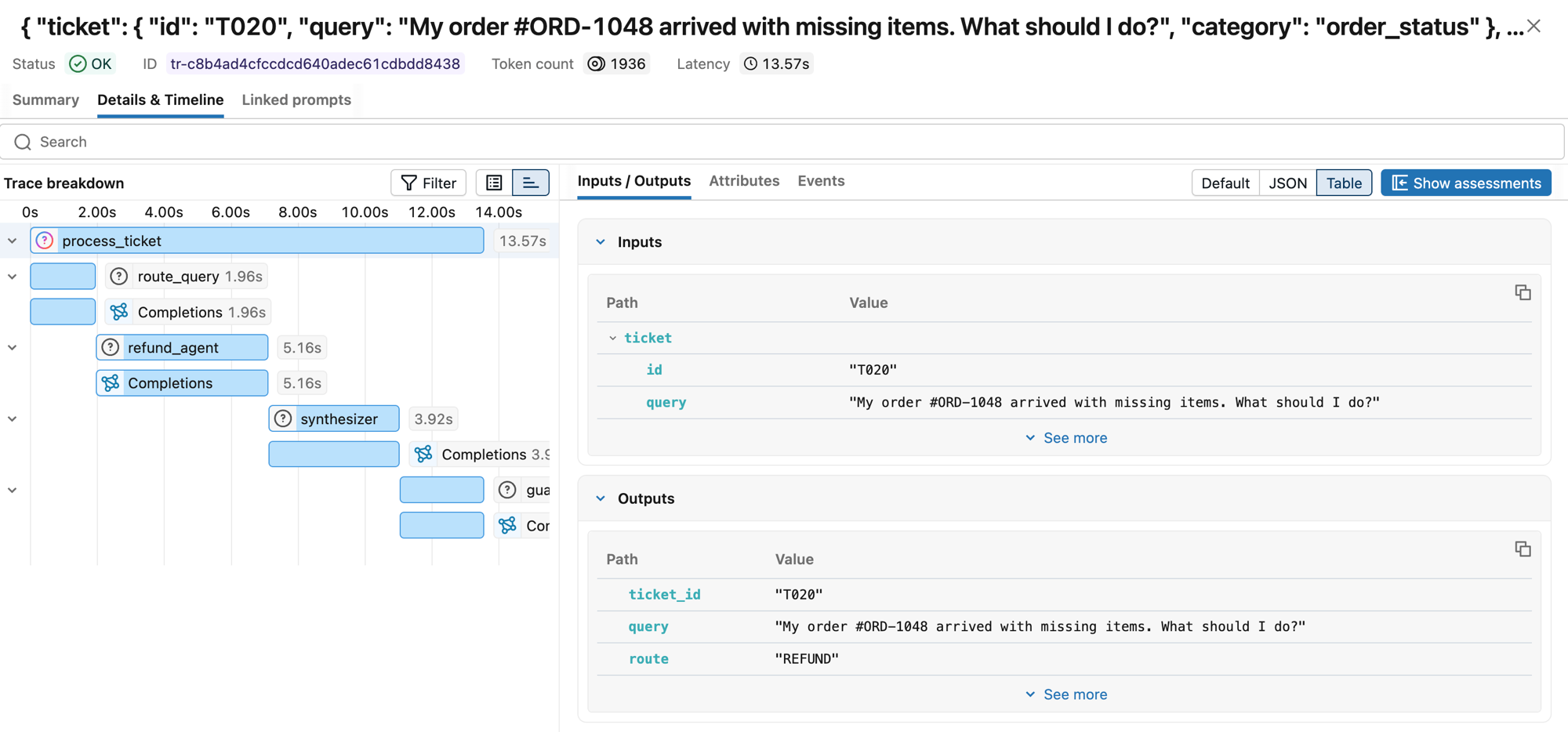
Task: Switch output format to JSON
Action: (1287, 183)
